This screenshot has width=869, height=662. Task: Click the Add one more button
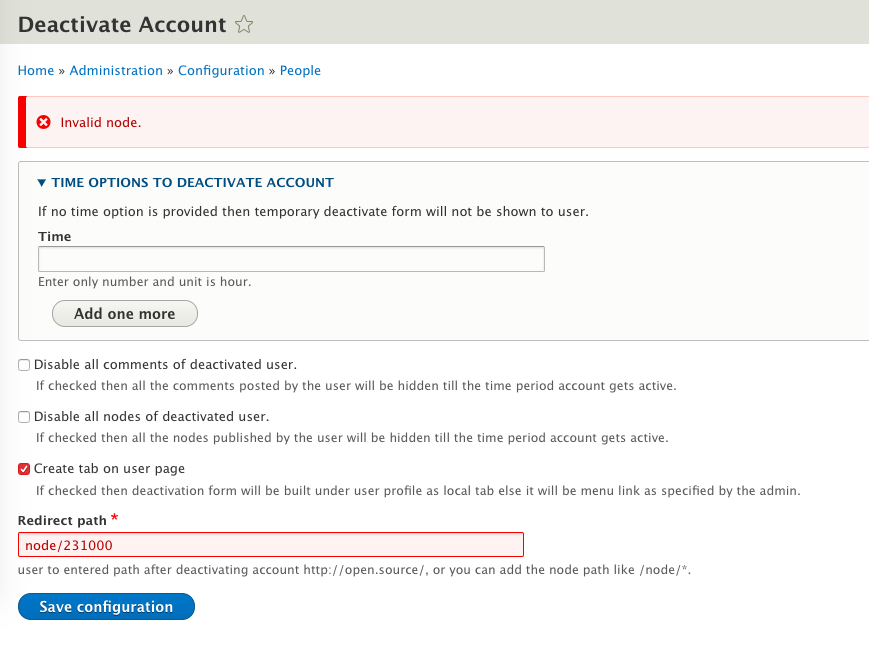[x=124, y=313]
